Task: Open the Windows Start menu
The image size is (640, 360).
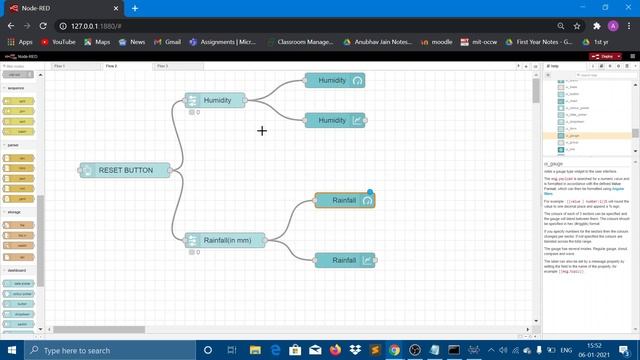Action: [12, 350]
